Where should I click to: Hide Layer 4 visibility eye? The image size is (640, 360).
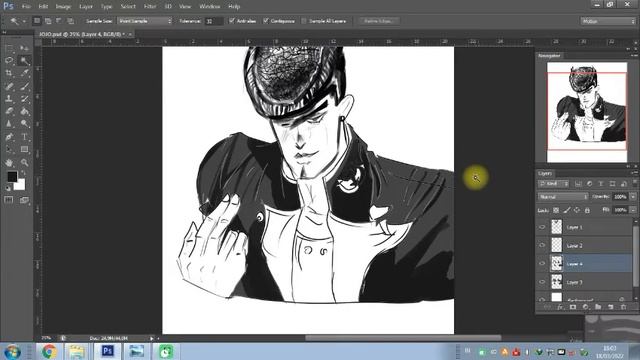tap(542, 264)
